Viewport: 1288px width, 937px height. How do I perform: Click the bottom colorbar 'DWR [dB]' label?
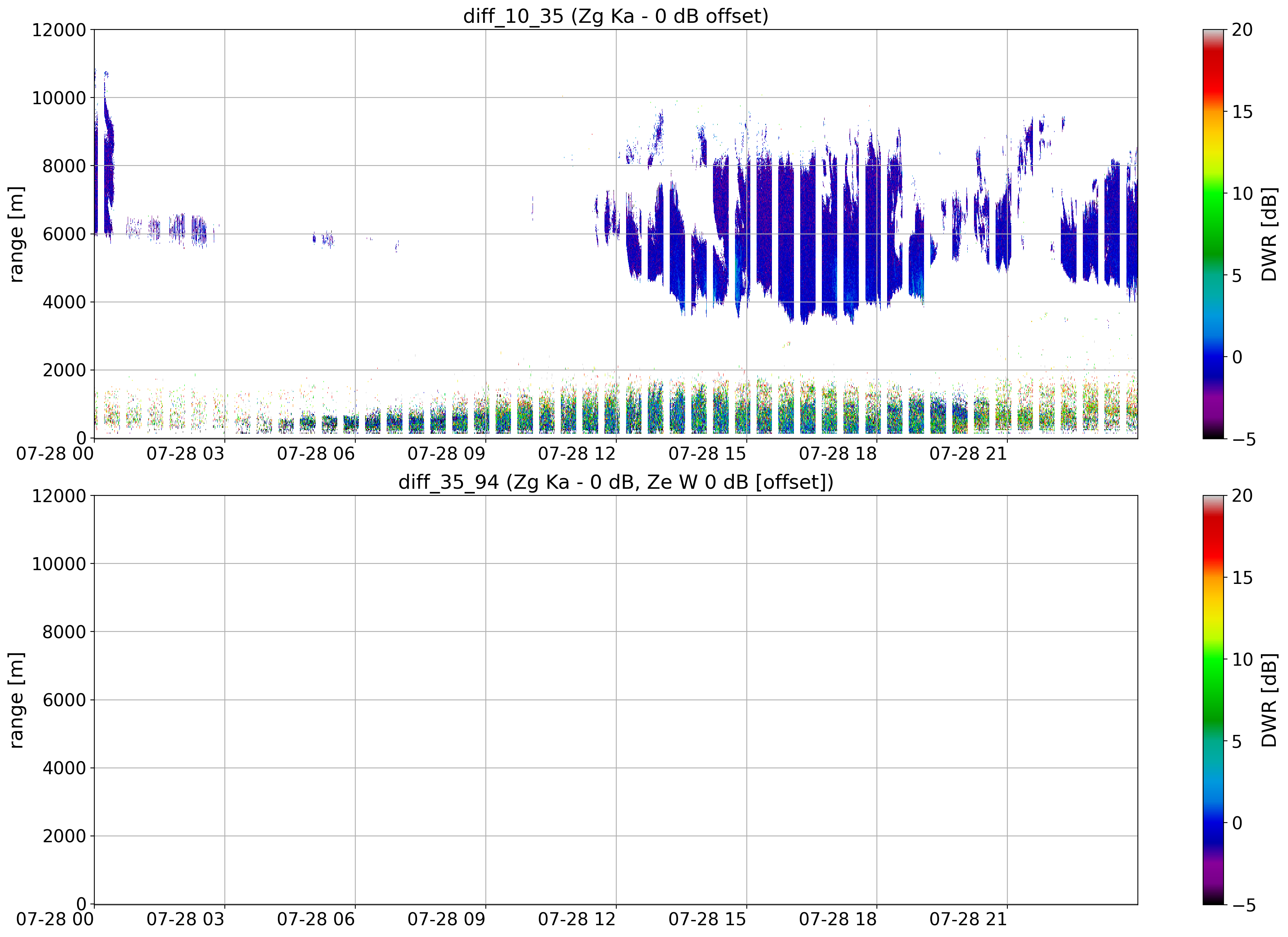point(1269,700)
